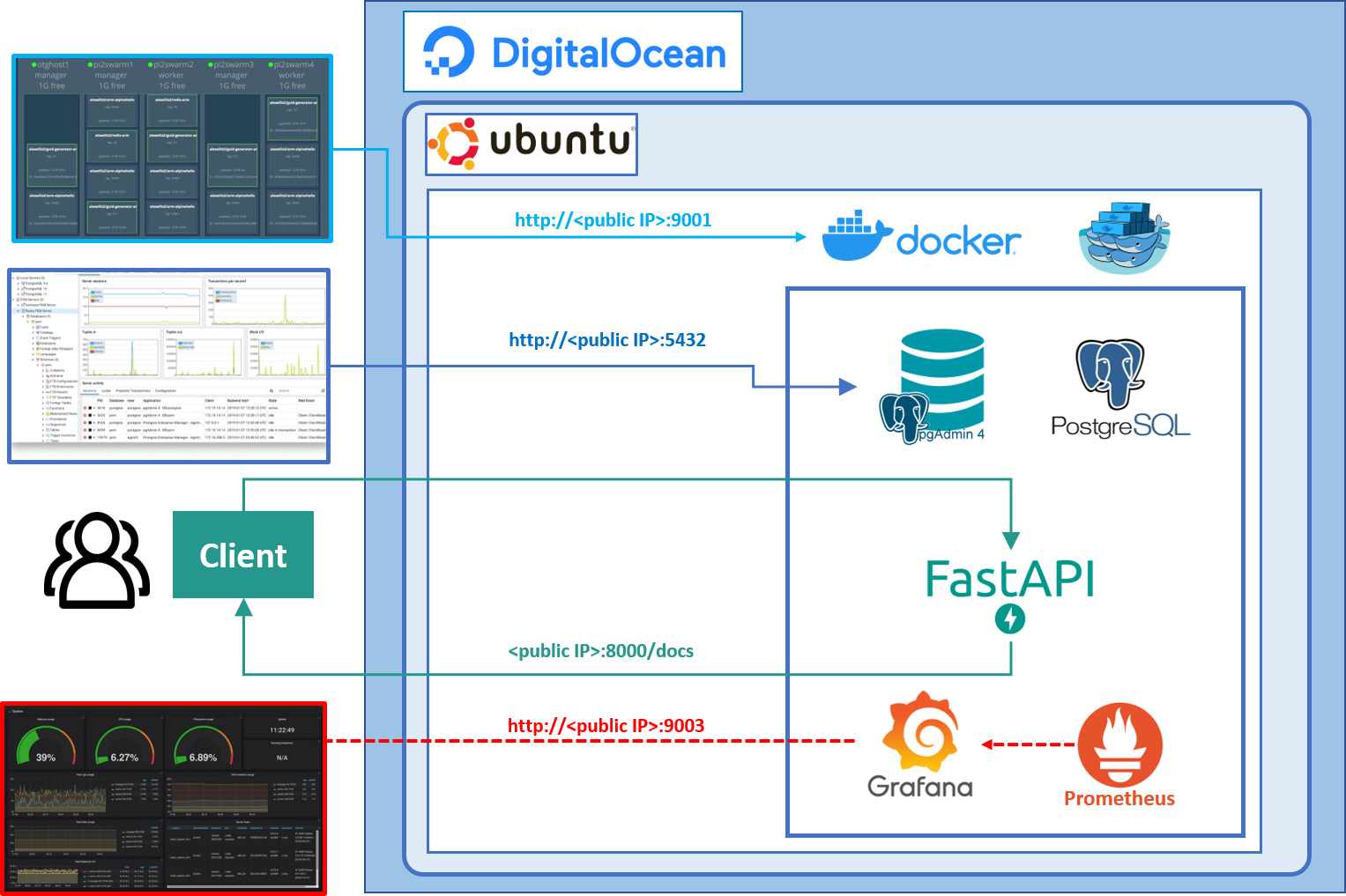Click pi2swarm4 worker node header
The image size is (1346, 896).
coord(292,75)
